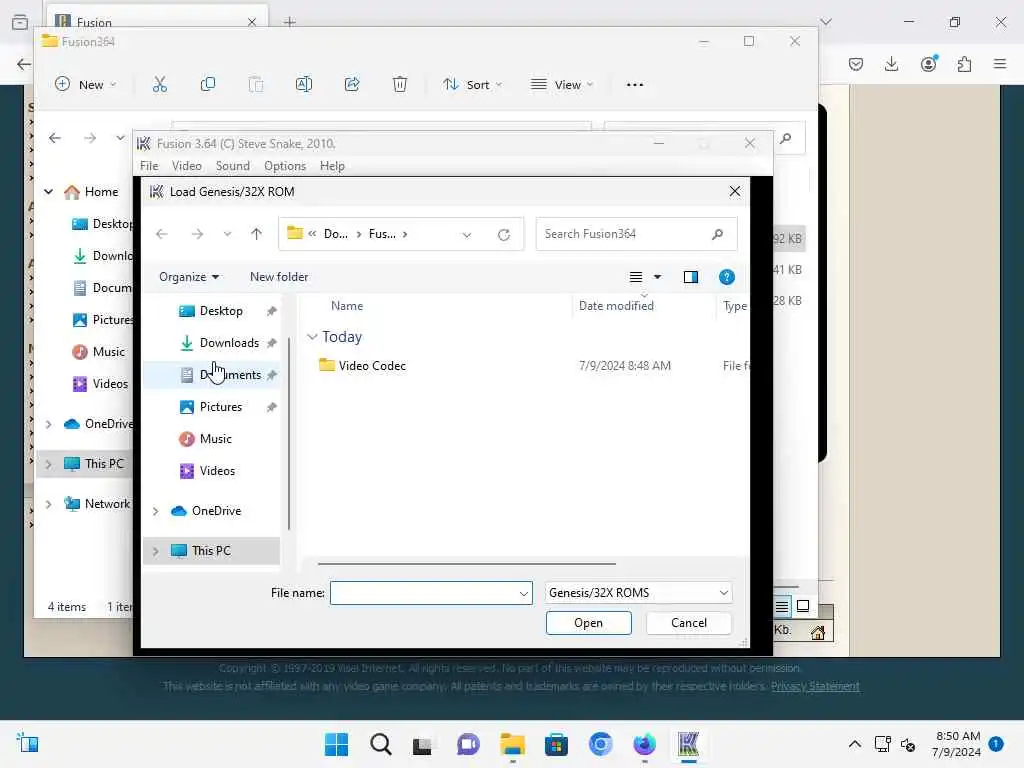Open Firefox extensions puzzle icon

[x=964, y=64]
